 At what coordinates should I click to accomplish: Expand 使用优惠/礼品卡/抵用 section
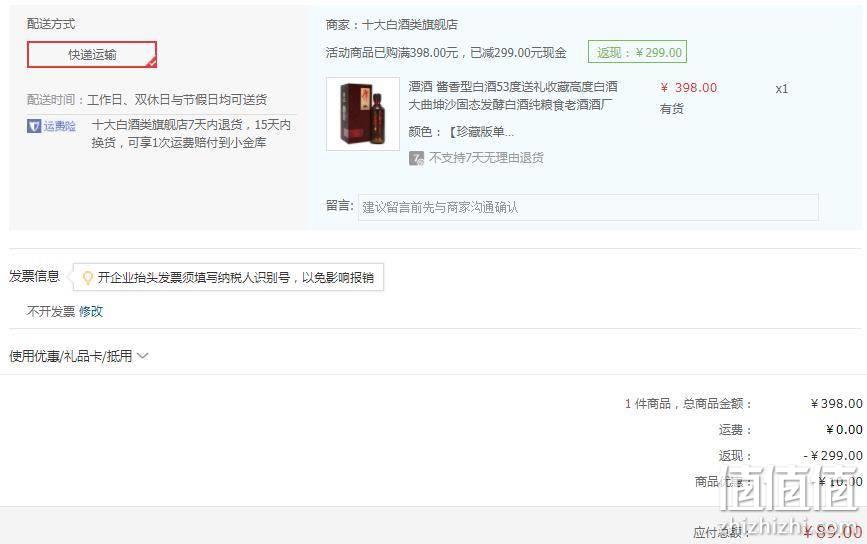[x=79, y=356]
